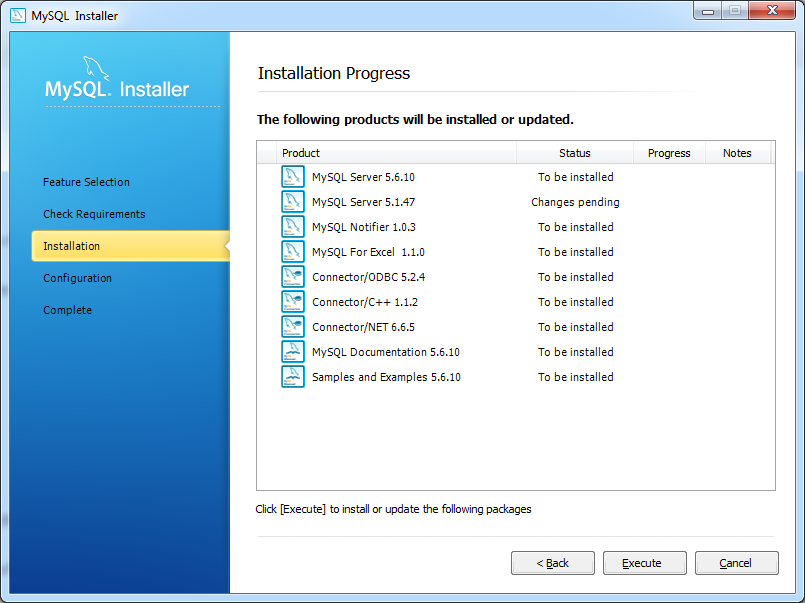Click Execute to start installation
Image resolution: width=805 pixels, height=603 pixels.
(x=645, y=563)
